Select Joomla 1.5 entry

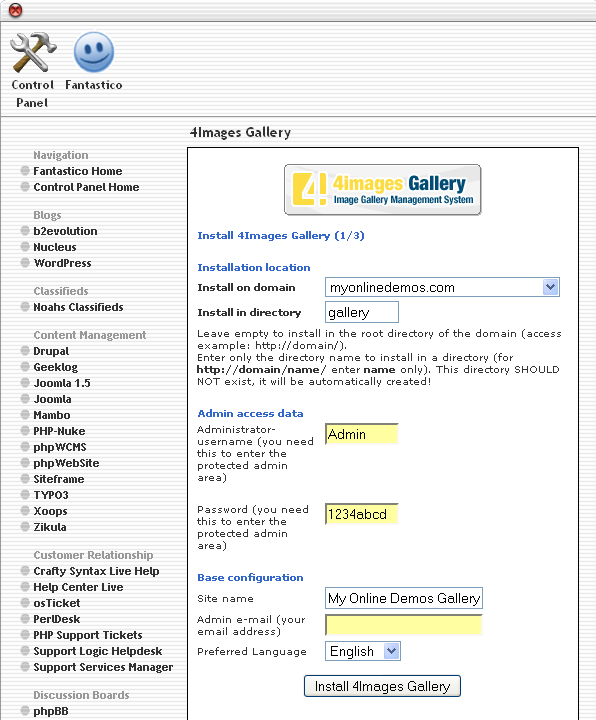point(62,383)
